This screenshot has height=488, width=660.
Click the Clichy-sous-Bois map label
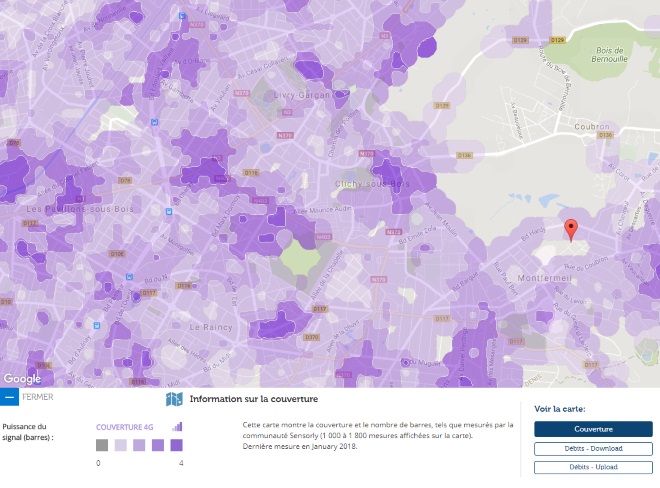point(372,184)
